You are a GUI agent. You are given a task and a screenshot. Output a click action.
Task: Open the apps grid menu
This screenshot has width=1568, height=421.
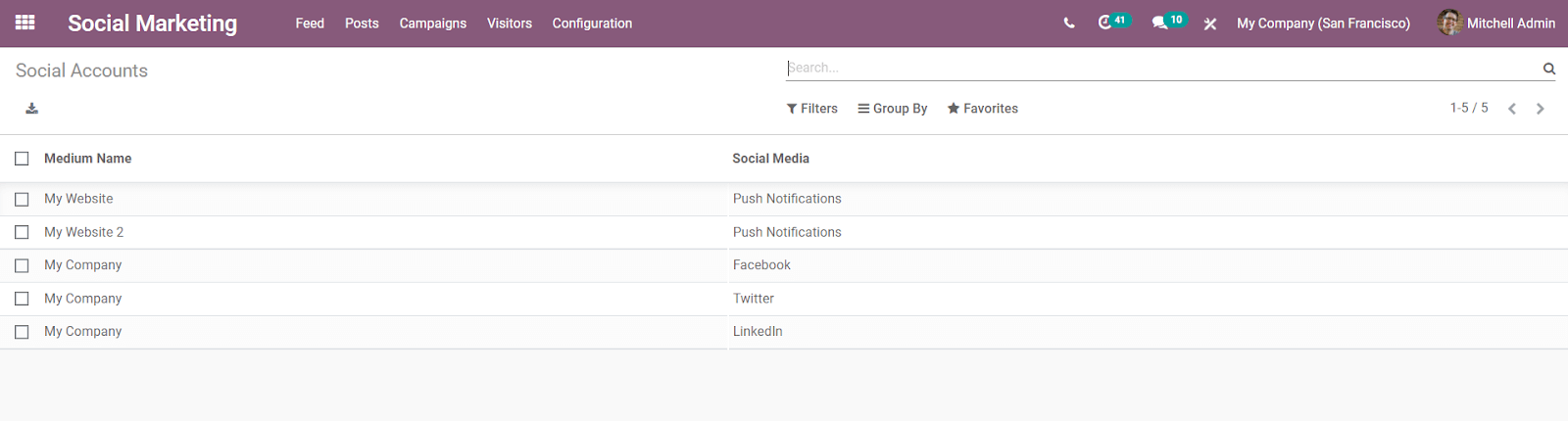[25, 23]
